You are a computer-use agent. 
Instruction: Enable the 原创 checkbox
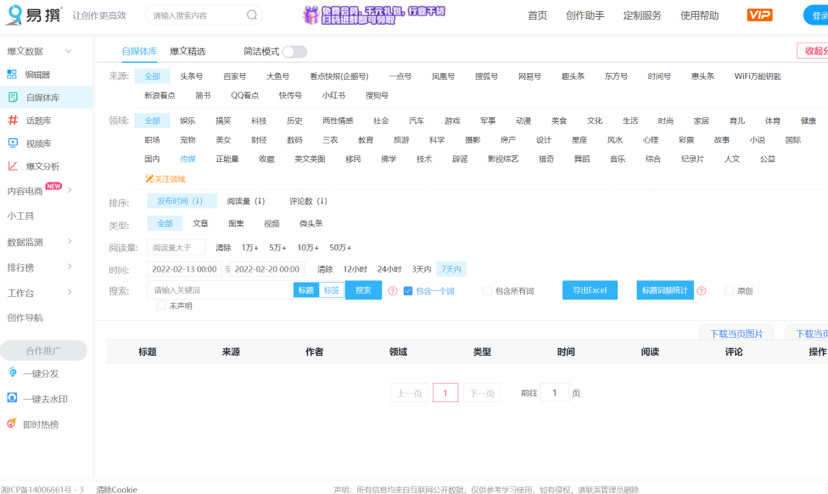(x=729, y=291)
